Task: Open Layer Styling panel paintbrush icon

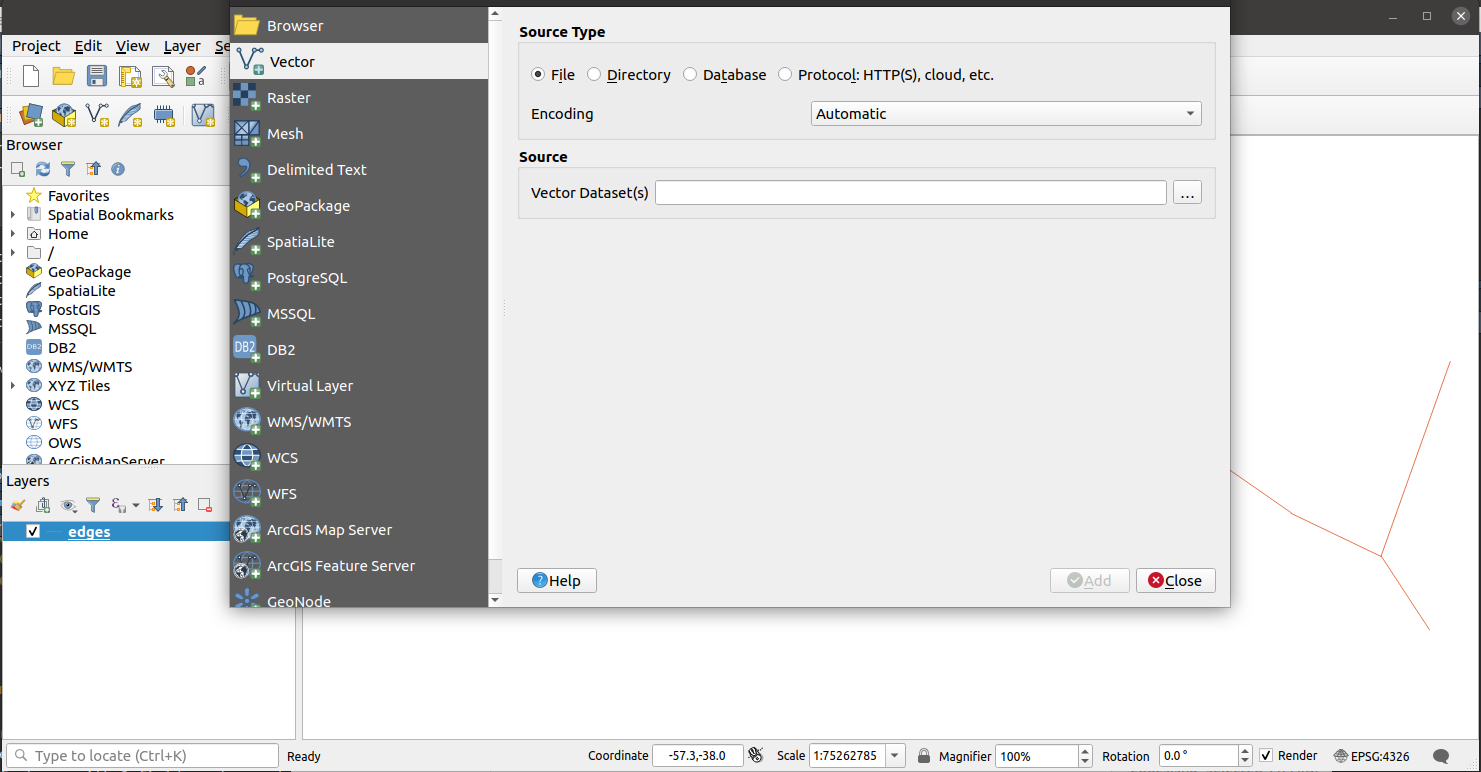Action: coord(17,506)
